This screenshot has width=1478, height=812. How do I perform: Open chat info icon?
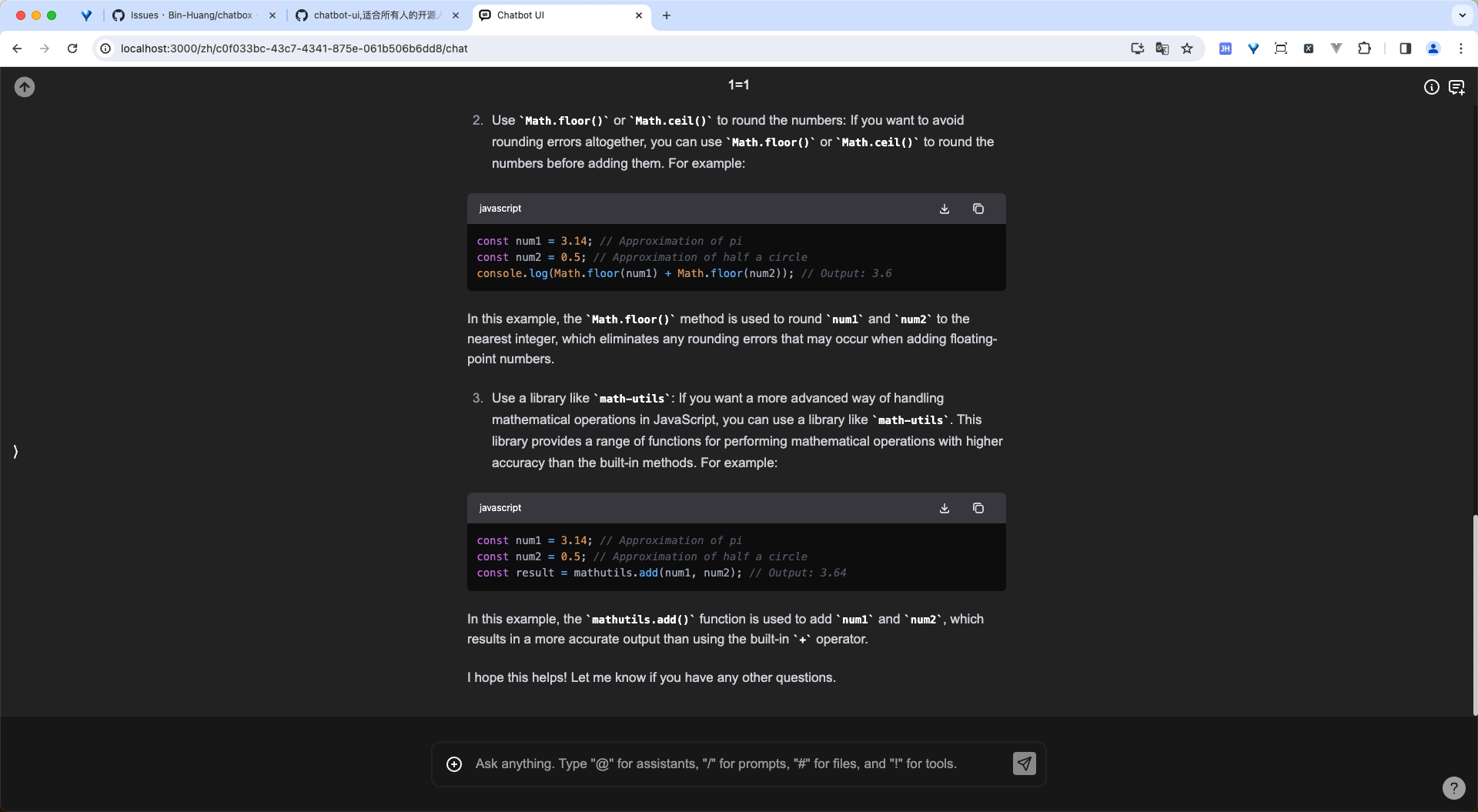click(x=1431, y=87)
